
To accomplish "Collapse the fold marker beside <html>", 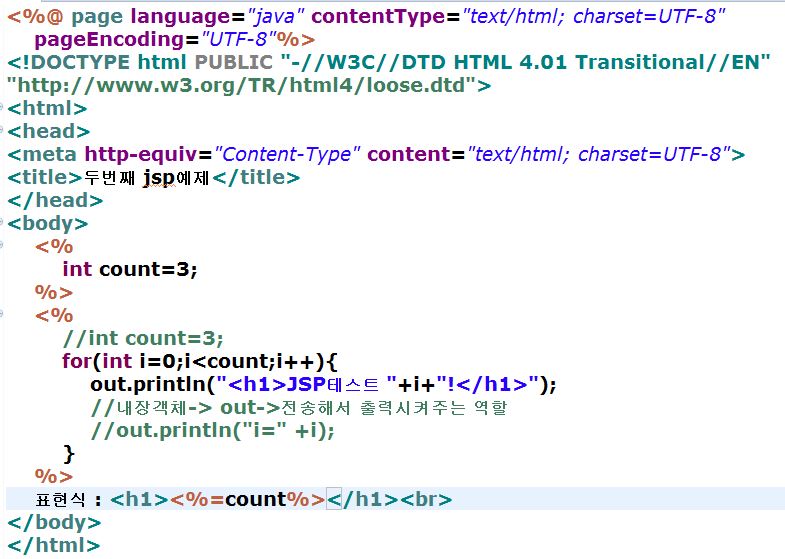I will tap(2, 107).
